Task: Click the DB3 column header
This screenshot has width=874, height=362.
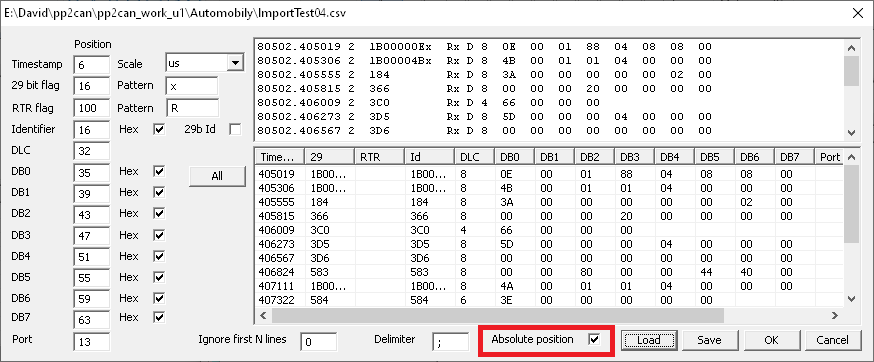Action: [635, 157]
